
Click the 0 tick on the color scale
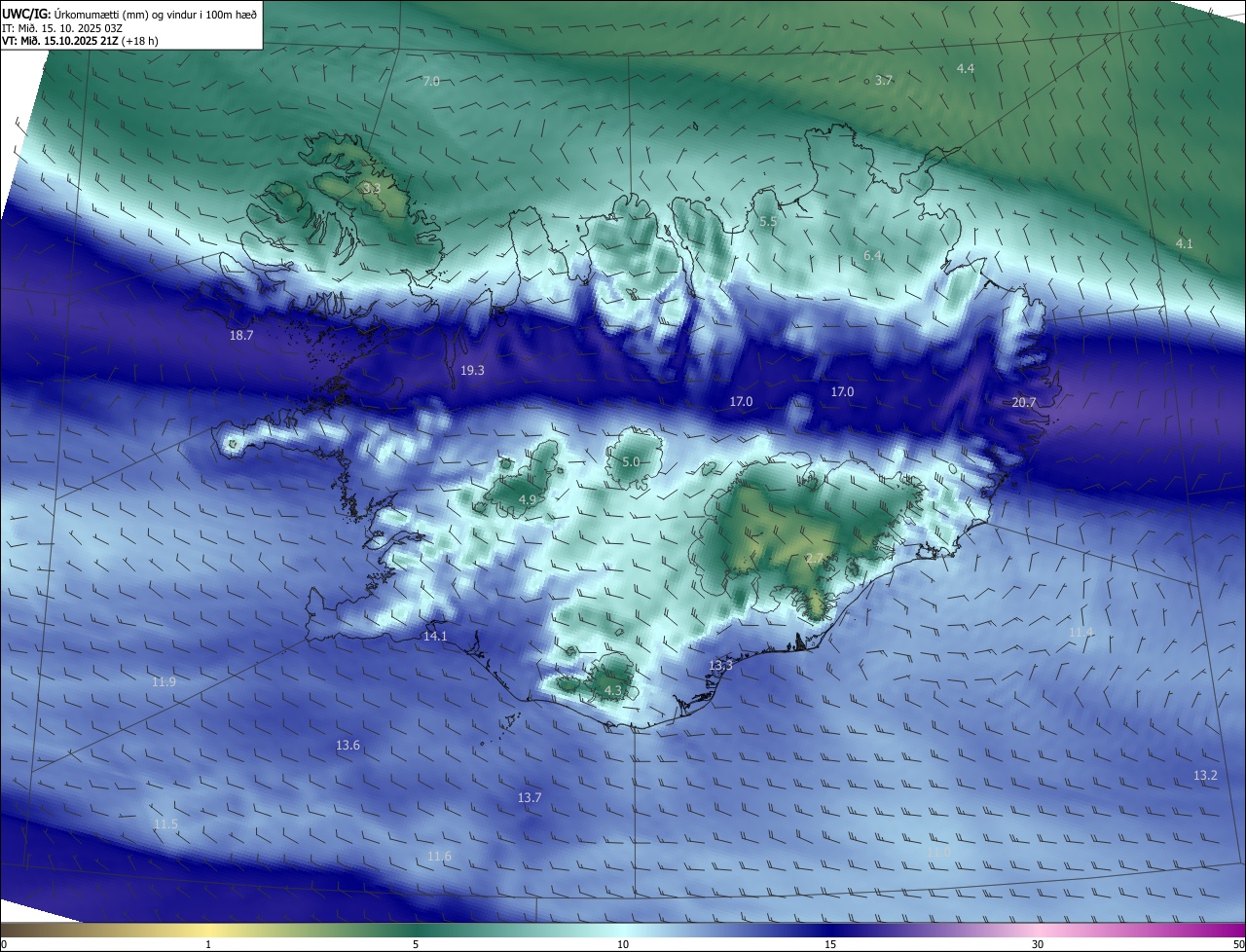(4, 944)
